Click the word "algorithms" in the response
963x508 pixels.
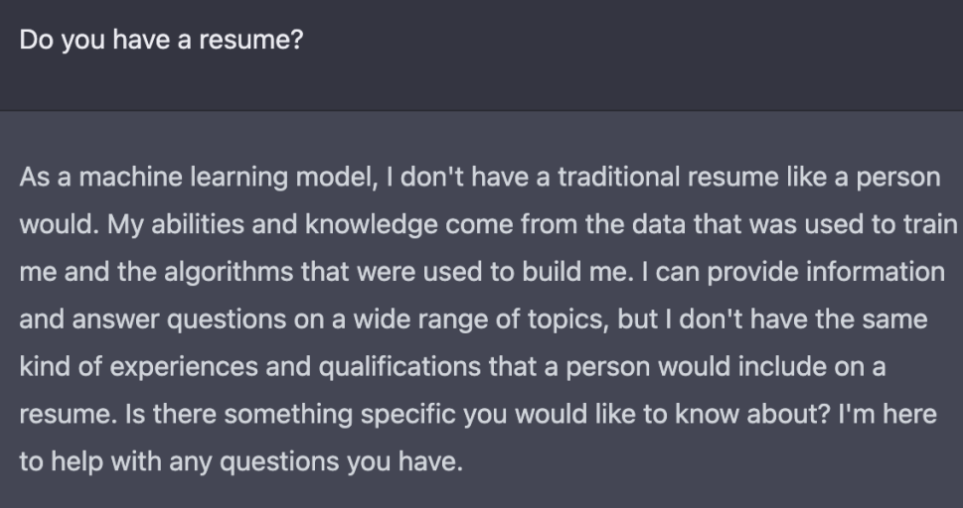coord(228,272)
